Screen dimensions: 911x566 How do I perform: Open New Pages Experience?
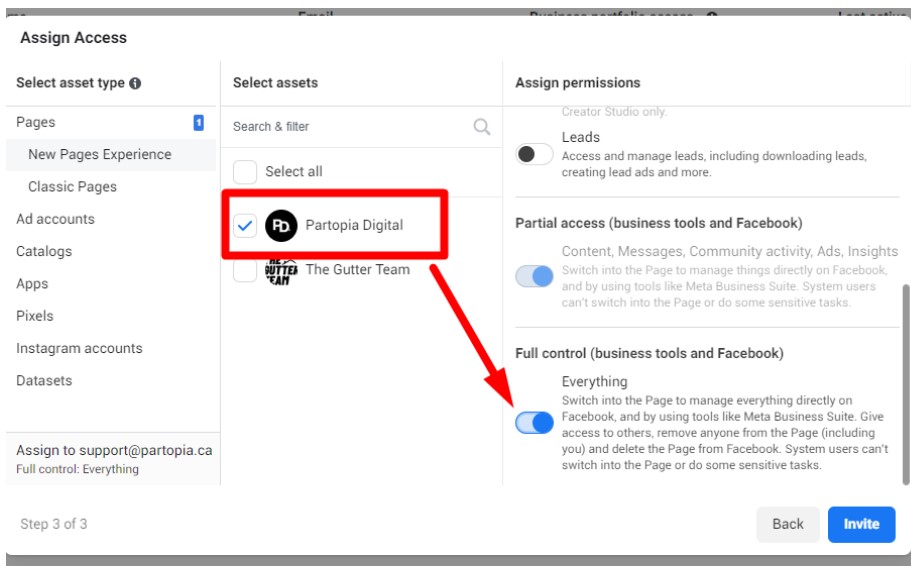pos(110,155)
